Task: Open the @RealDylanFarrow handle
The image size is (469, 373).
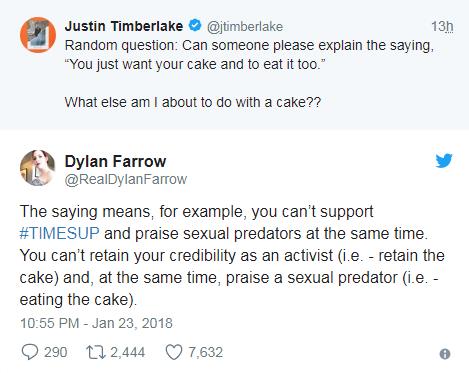Action: (x=126, y=179)
